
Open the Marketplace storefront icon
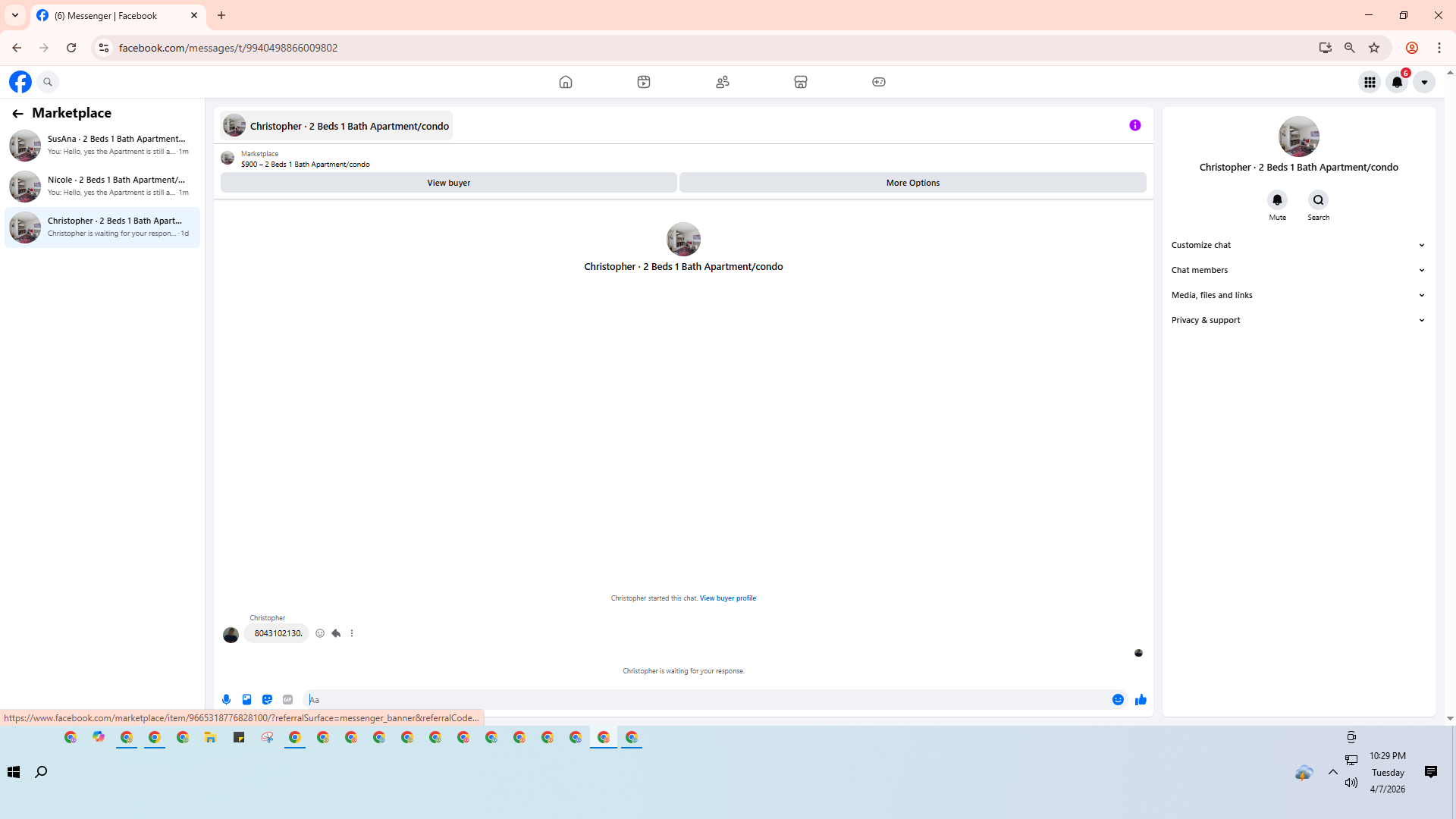point(801,82)
